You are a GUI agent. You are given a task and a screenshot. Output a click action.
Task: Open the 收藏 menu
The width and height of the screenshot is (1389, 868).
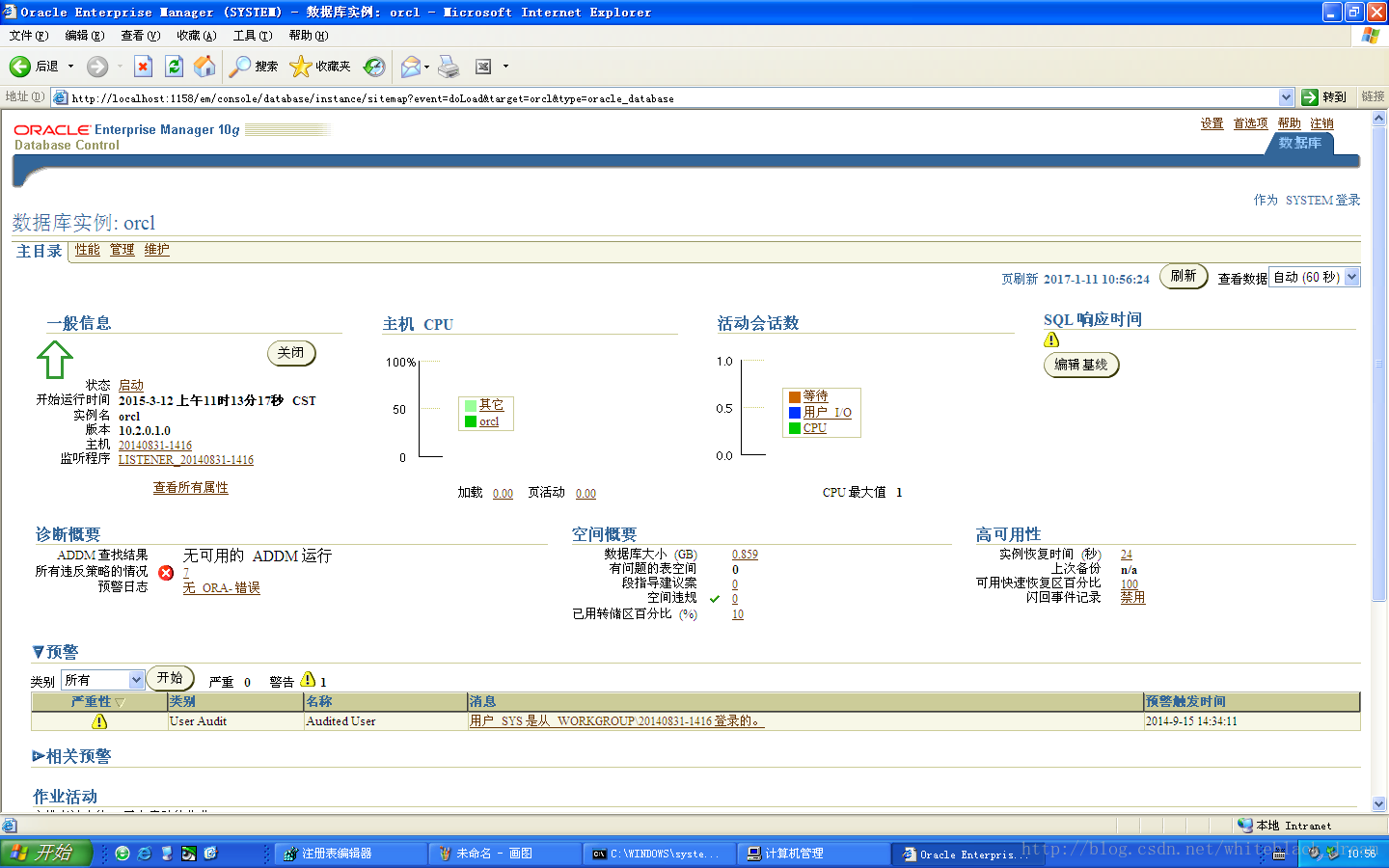click(x=197, y=36)
